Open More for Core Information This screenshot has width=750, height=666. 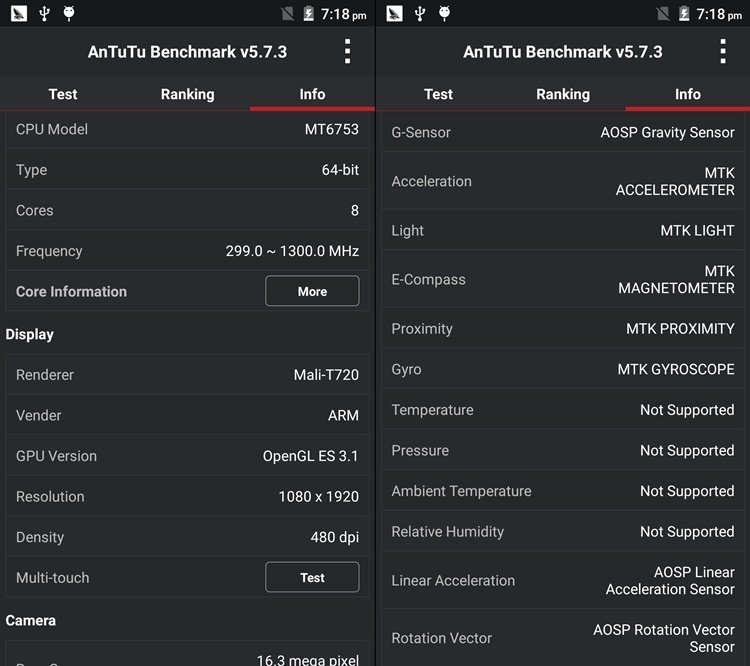pyautogui.click(x=312, y=291)
